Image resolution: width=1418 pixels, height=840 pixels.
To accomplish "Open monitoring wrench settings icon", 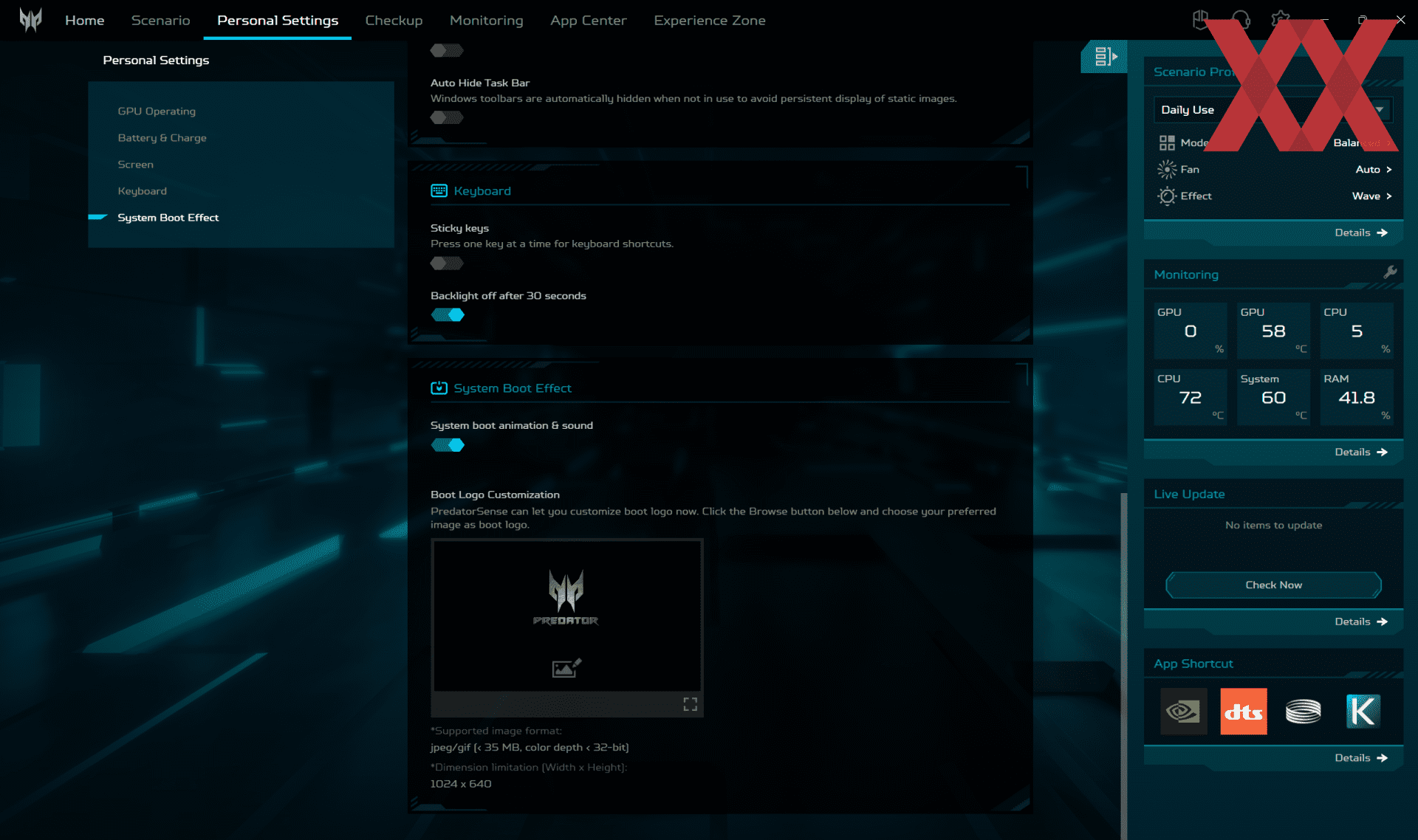I will click(x=1389, y=272).
